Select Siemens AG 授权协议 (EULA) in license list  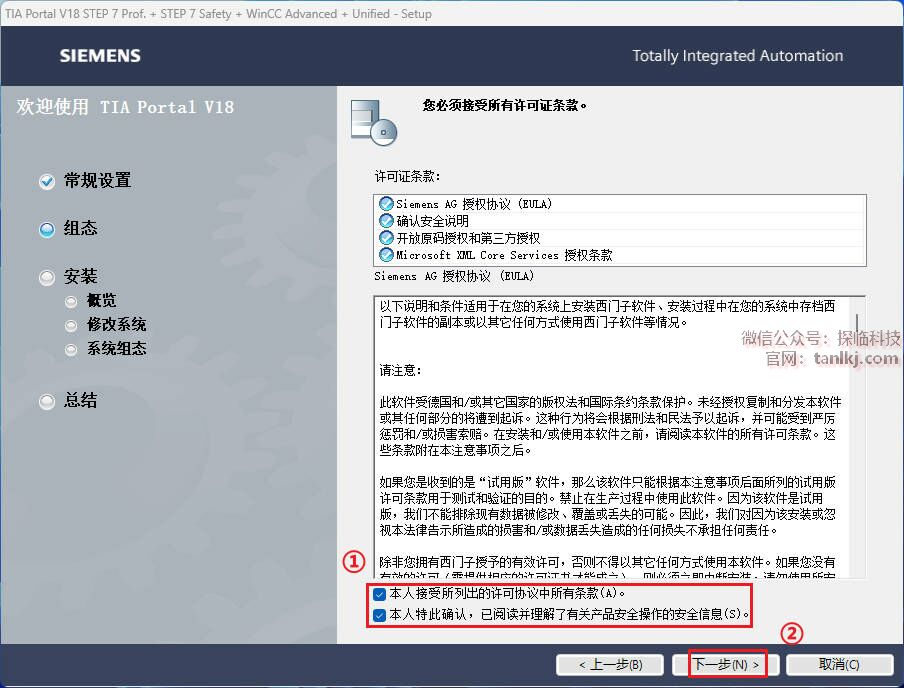(x=620, y=204)
